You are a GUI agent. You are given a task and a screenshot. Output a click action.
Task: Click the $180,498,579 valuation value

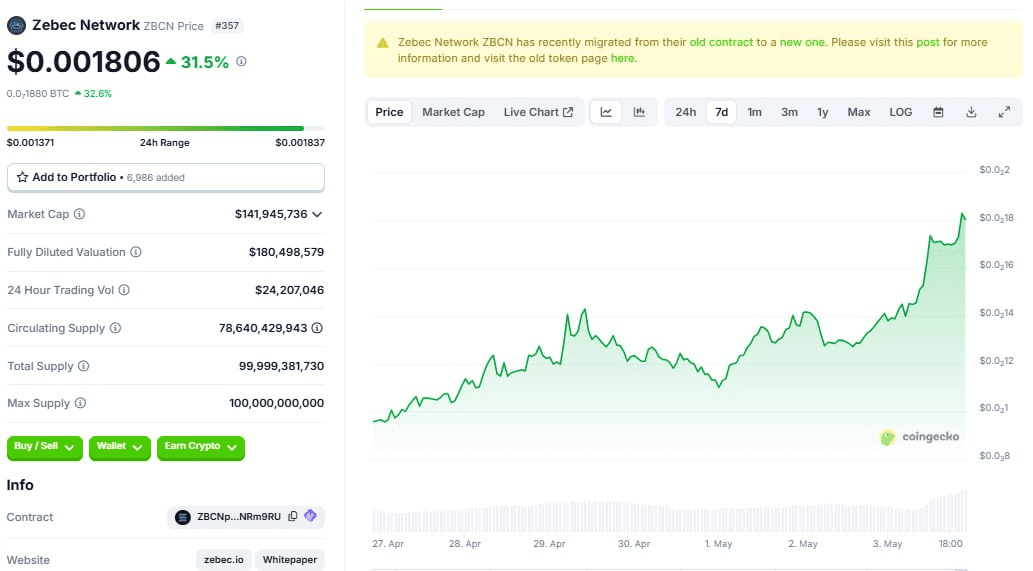coord(286,252)
